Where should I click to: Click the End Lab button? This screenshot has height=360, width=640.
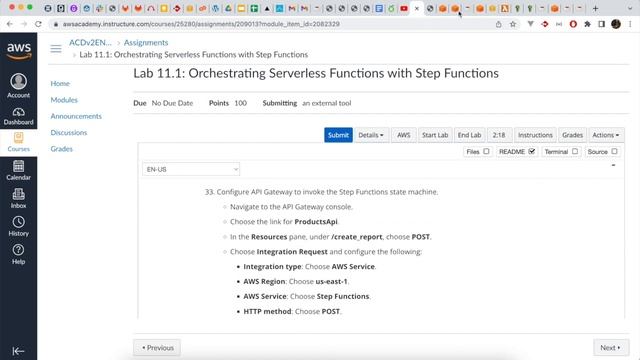tap(469, 135)
